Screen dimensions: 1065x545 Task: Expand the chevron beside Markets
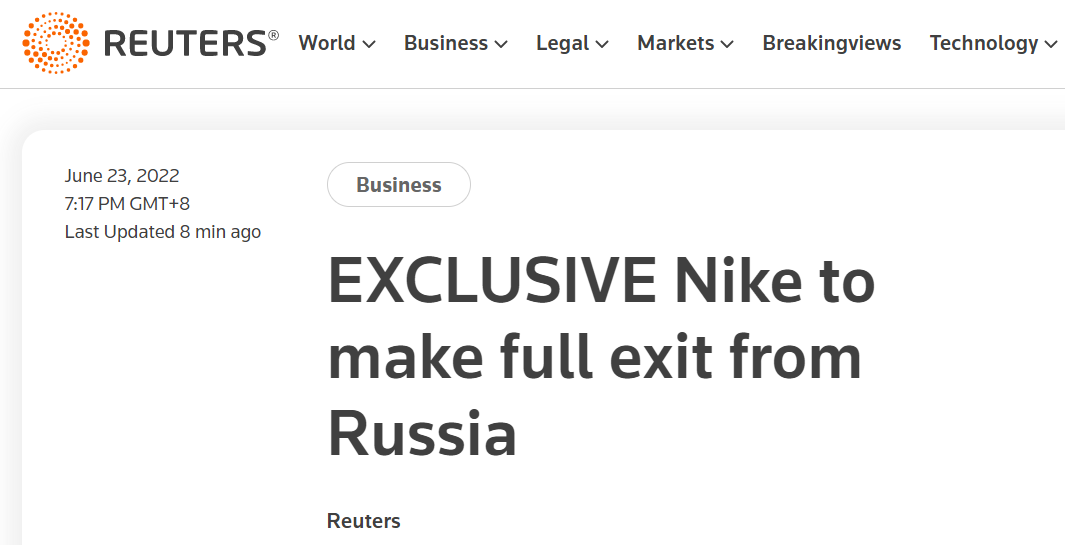pyautogui.click(x=727, y=45)
